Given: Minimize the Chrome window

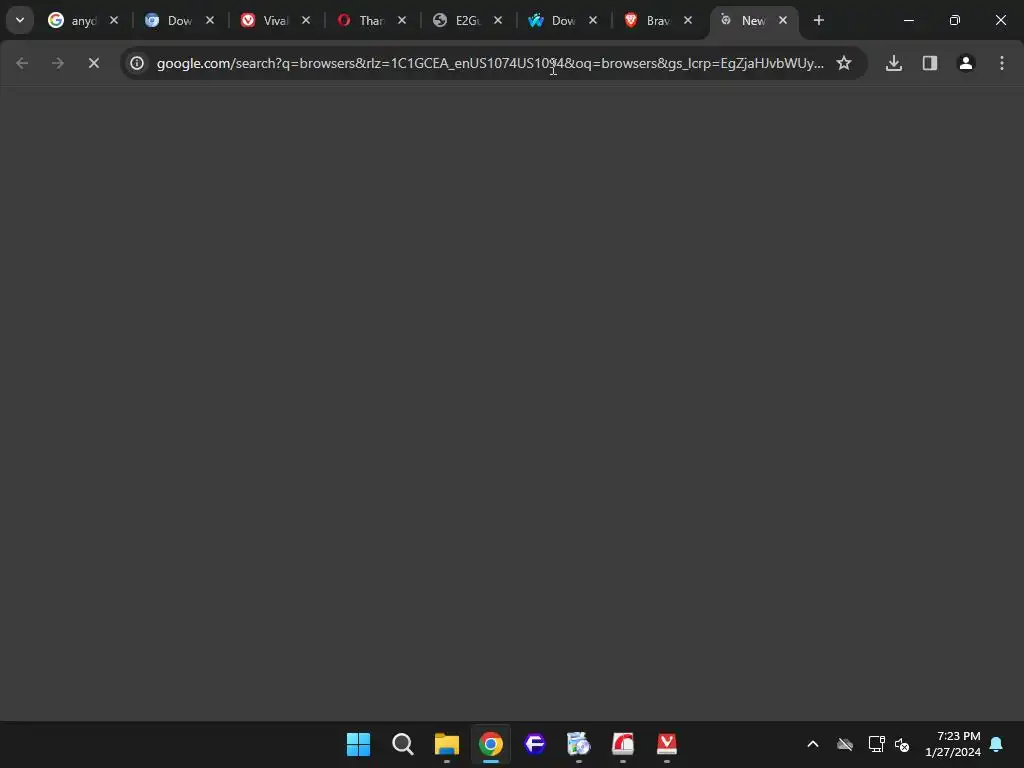Looking at the screenshot, I should [908, 20].
